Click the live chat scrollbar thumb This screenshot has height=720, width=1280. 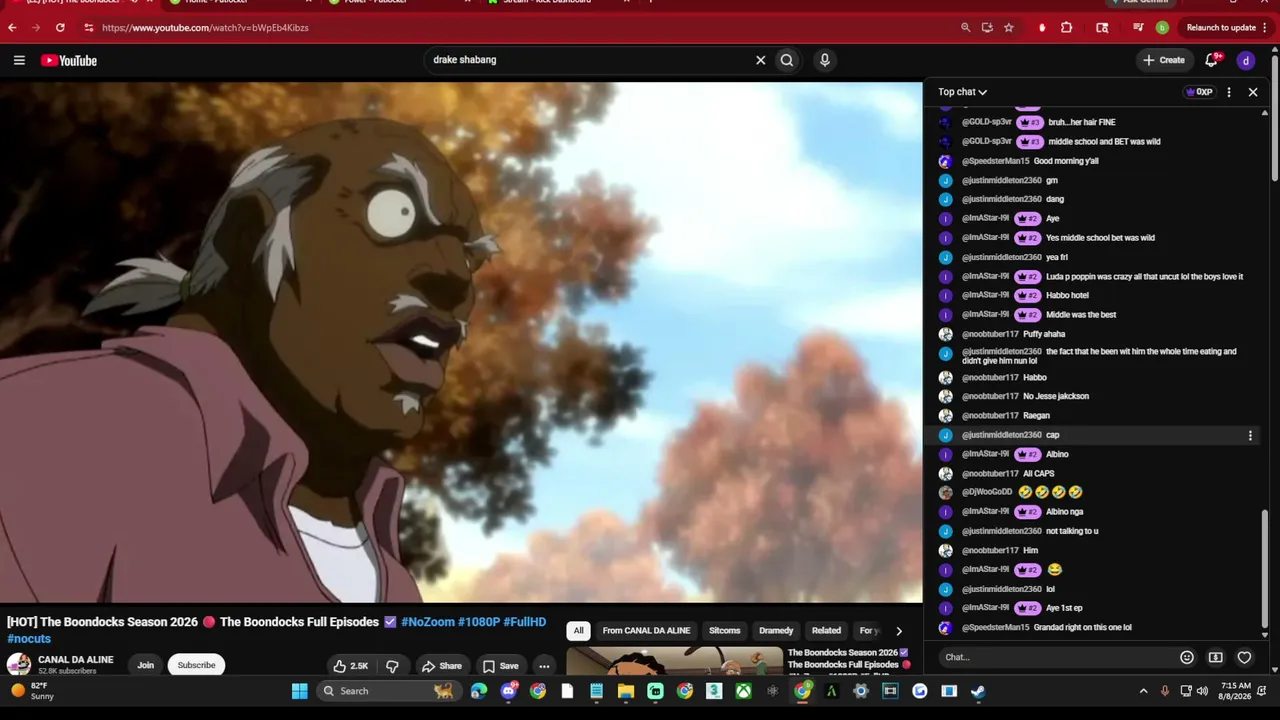click(1265, 569)
